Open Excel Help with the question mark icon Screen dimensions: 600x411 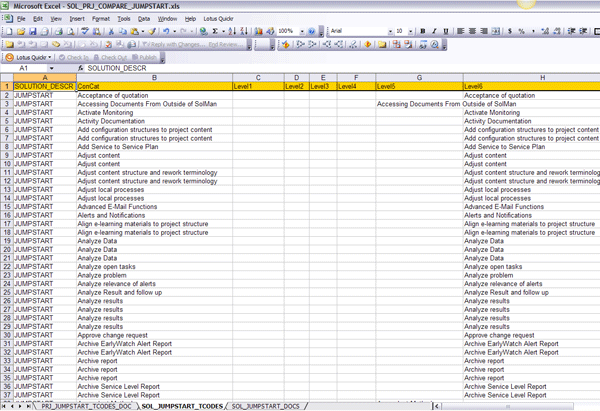(x=311, y=31)
